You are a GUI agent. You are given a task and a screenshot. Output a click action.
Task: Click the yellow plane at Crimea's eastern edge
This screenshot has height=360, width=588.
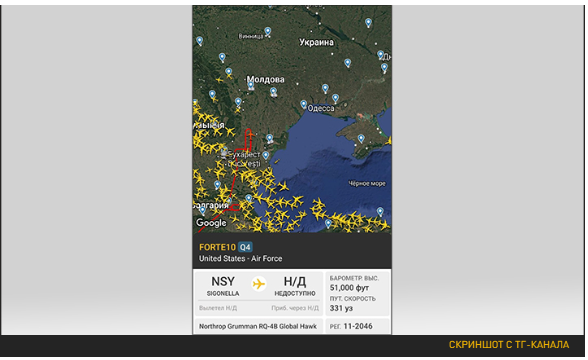click(x=388, y=141)
